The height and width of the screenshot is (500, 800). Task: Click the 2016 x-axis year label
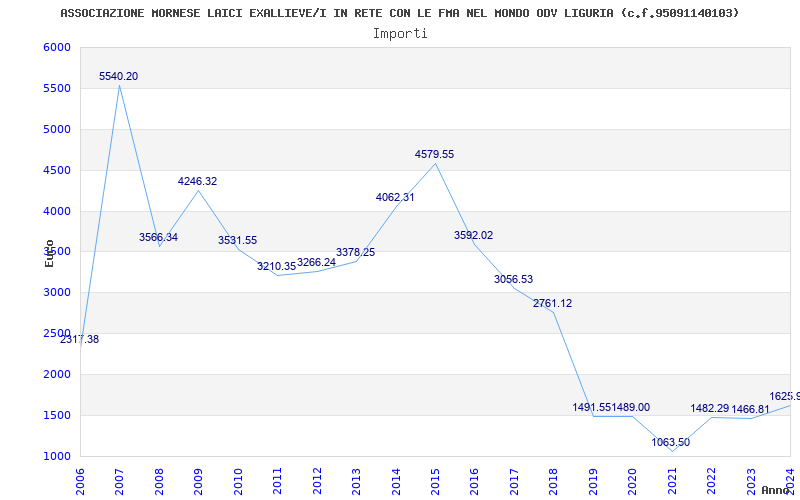(474, 480)
